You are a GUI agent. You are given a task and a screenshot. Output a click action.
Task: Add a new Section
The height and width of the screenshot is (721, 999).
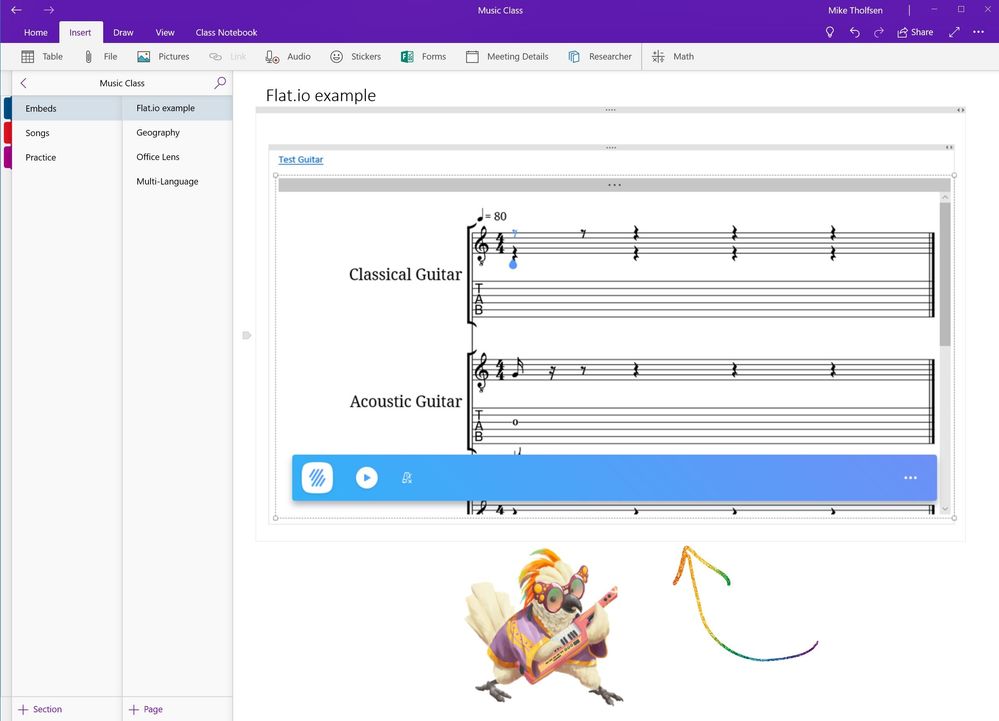click(x=40, y=709)
